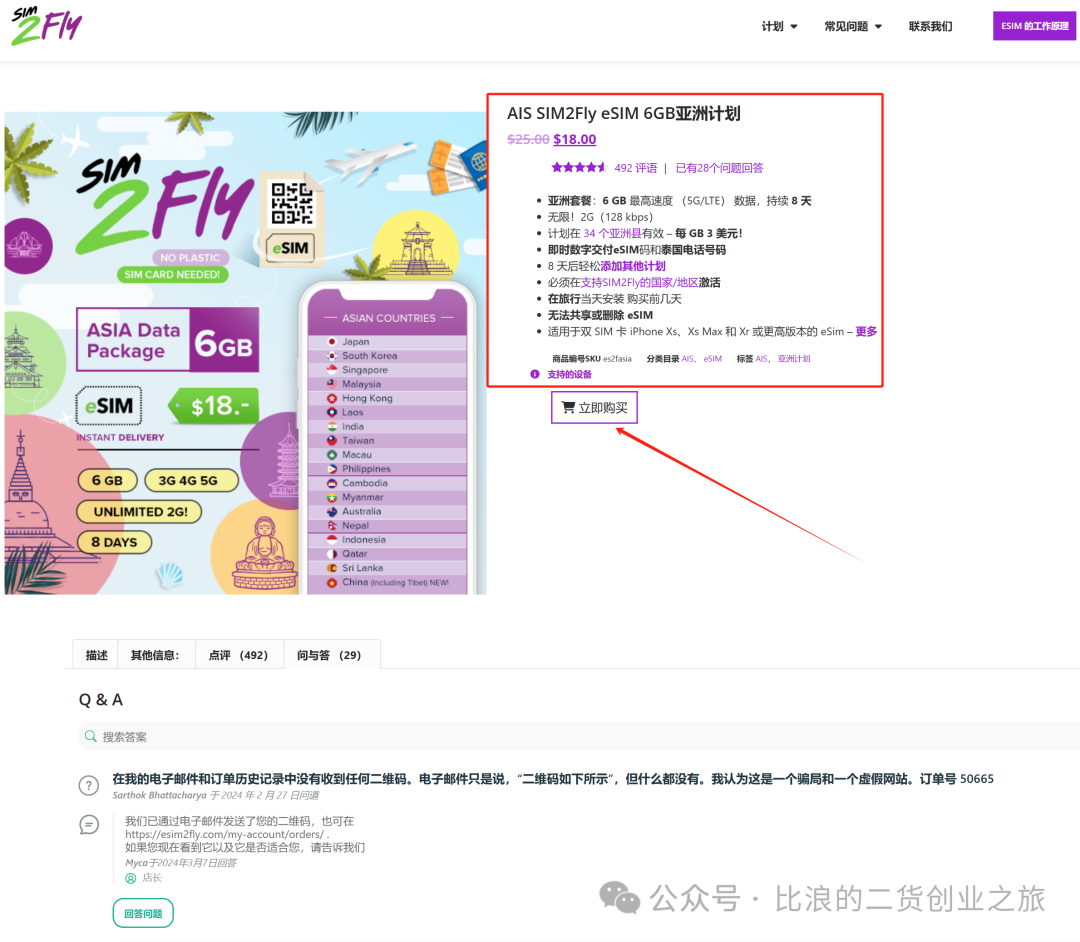Open the 492 评语 reviews link

(x=635, y=168)
